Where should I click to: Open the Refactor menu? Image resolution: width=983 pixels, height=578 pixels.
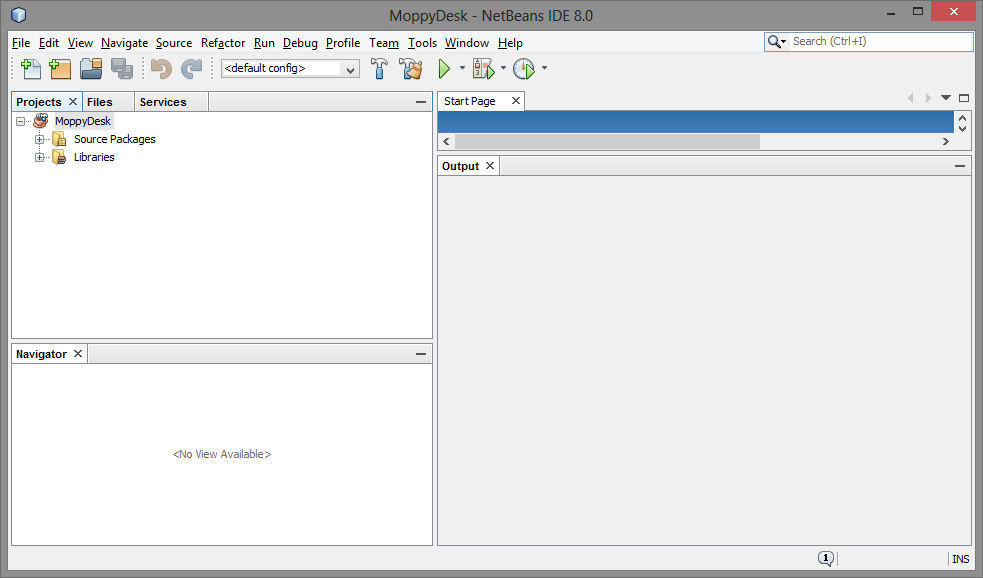pos(223,43)
